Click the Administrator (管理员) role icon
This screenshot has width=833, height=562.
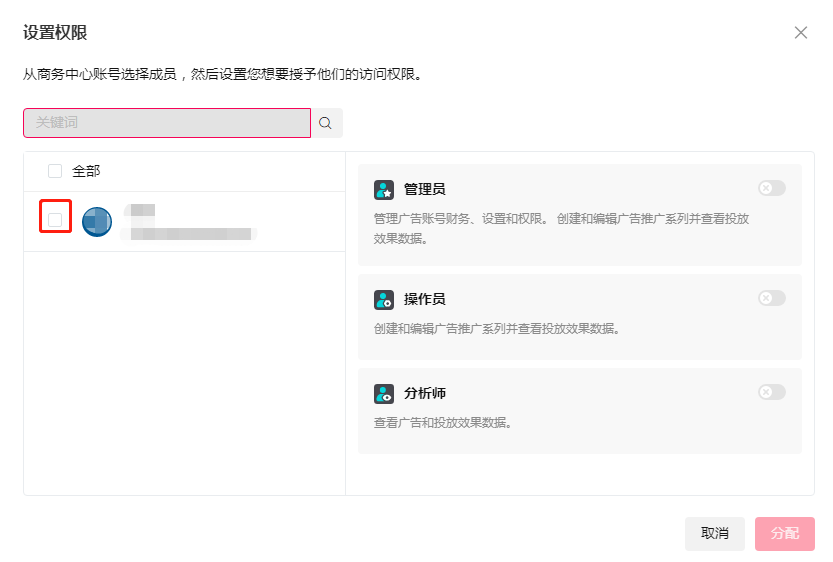[x=384, y=190]
